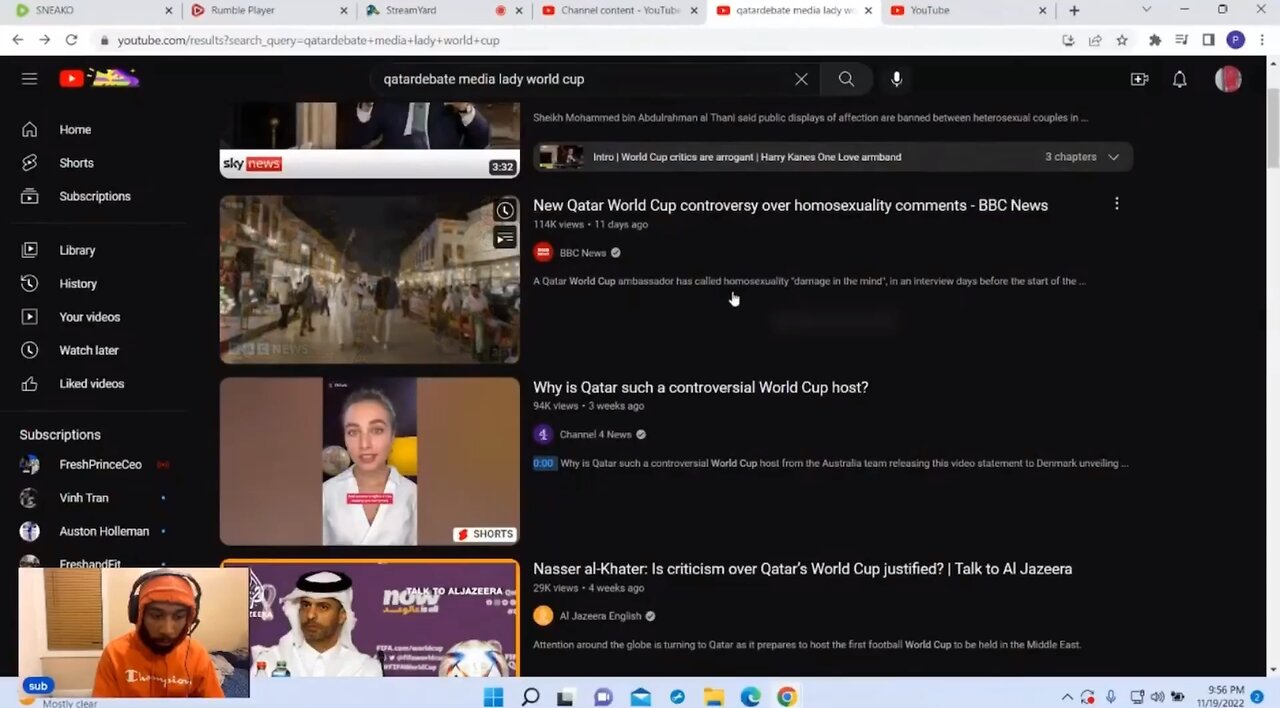Open the Channel 4 News channel link
The height and width of the screenshot is (708, 1280).
596,434
